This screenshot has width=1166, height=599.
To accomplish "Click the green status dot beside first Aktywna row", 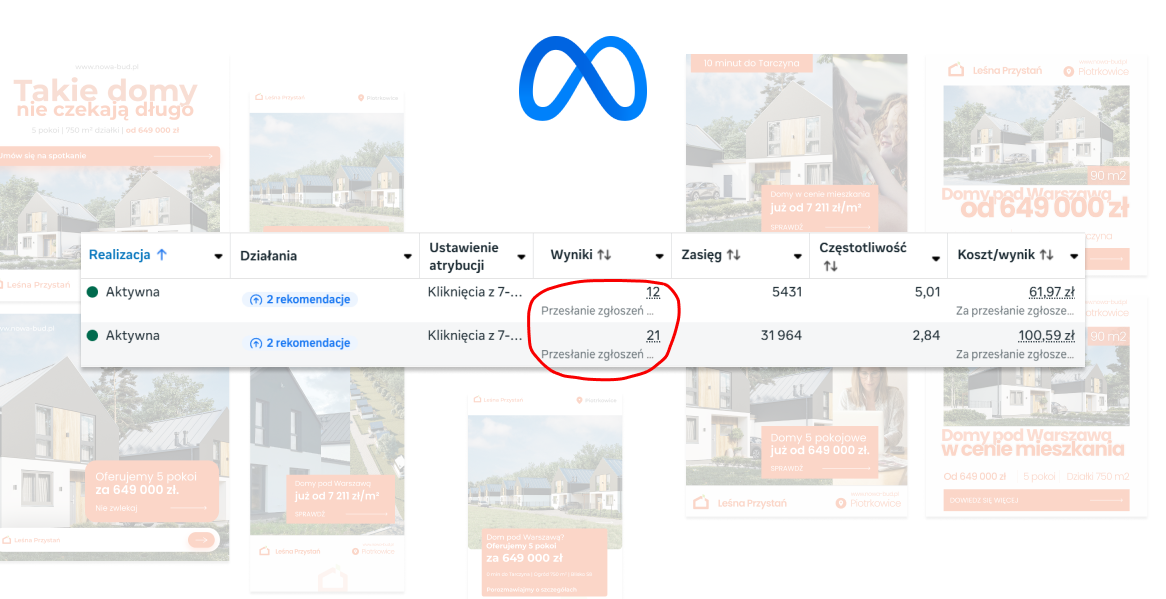I will [94, 292].
